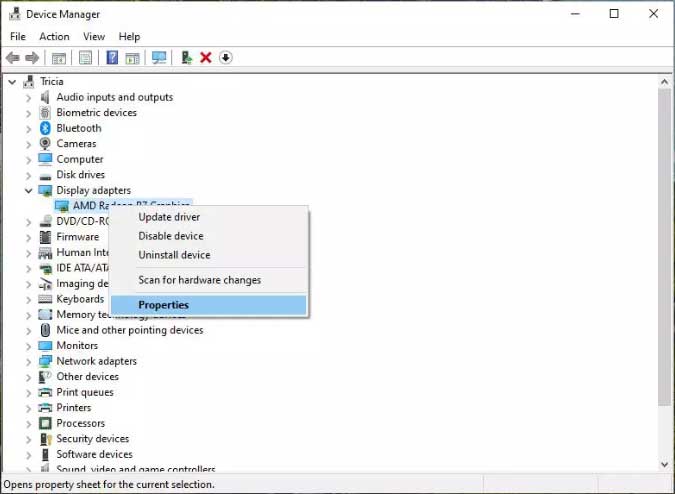Viewport: 675px width, 494px height.
Task: Expand the Print queues category
Action: [28, 392]
